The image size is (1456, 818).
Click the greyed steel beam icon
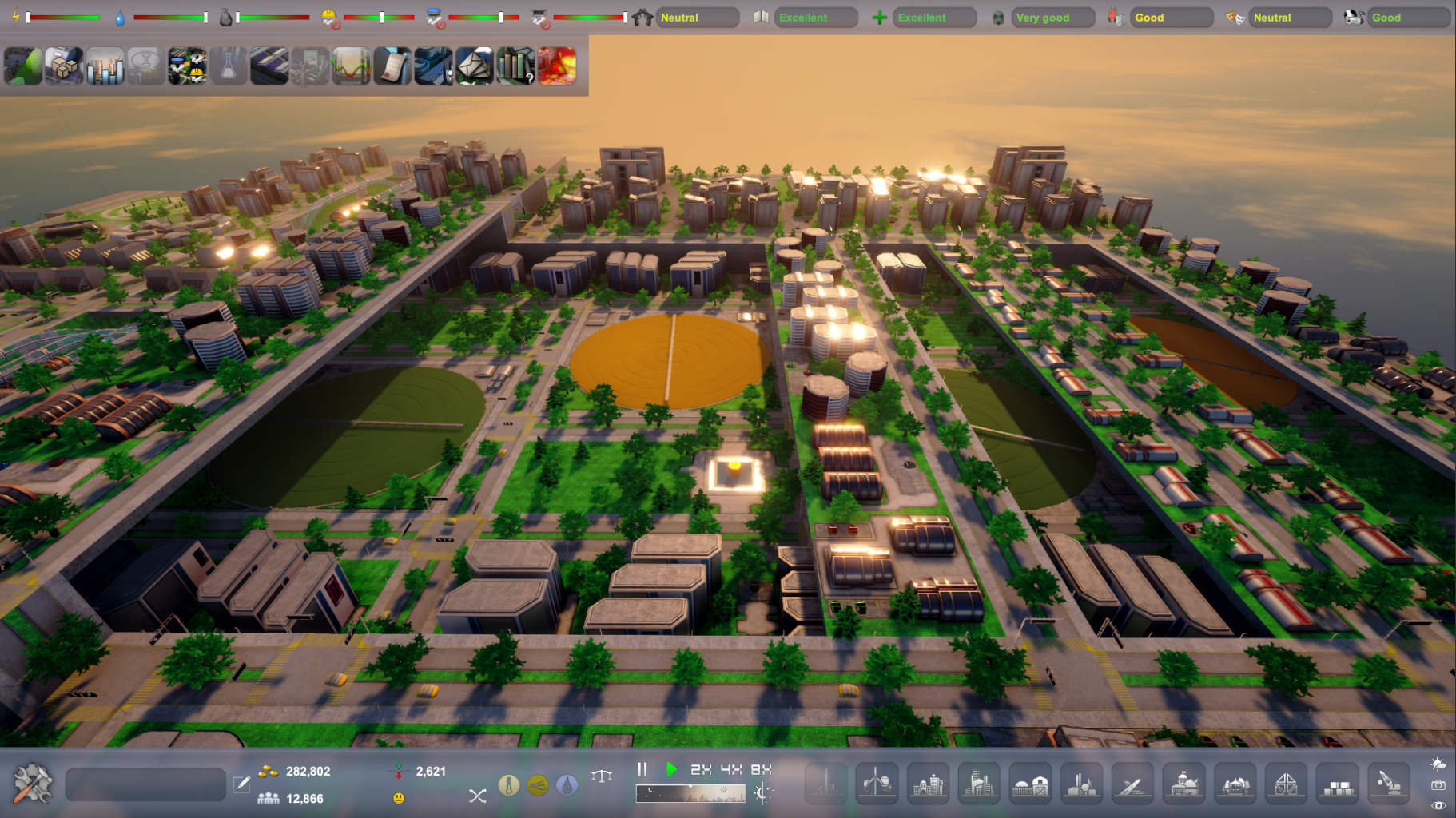pyautogui.click(x=145, y=66)
